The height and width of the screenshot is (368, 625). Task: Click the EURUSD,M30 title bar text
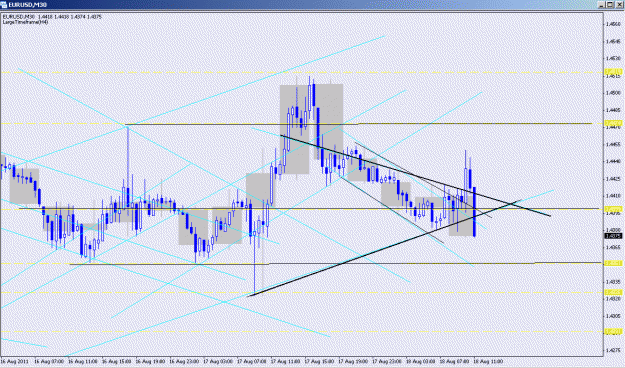point(28,5)
